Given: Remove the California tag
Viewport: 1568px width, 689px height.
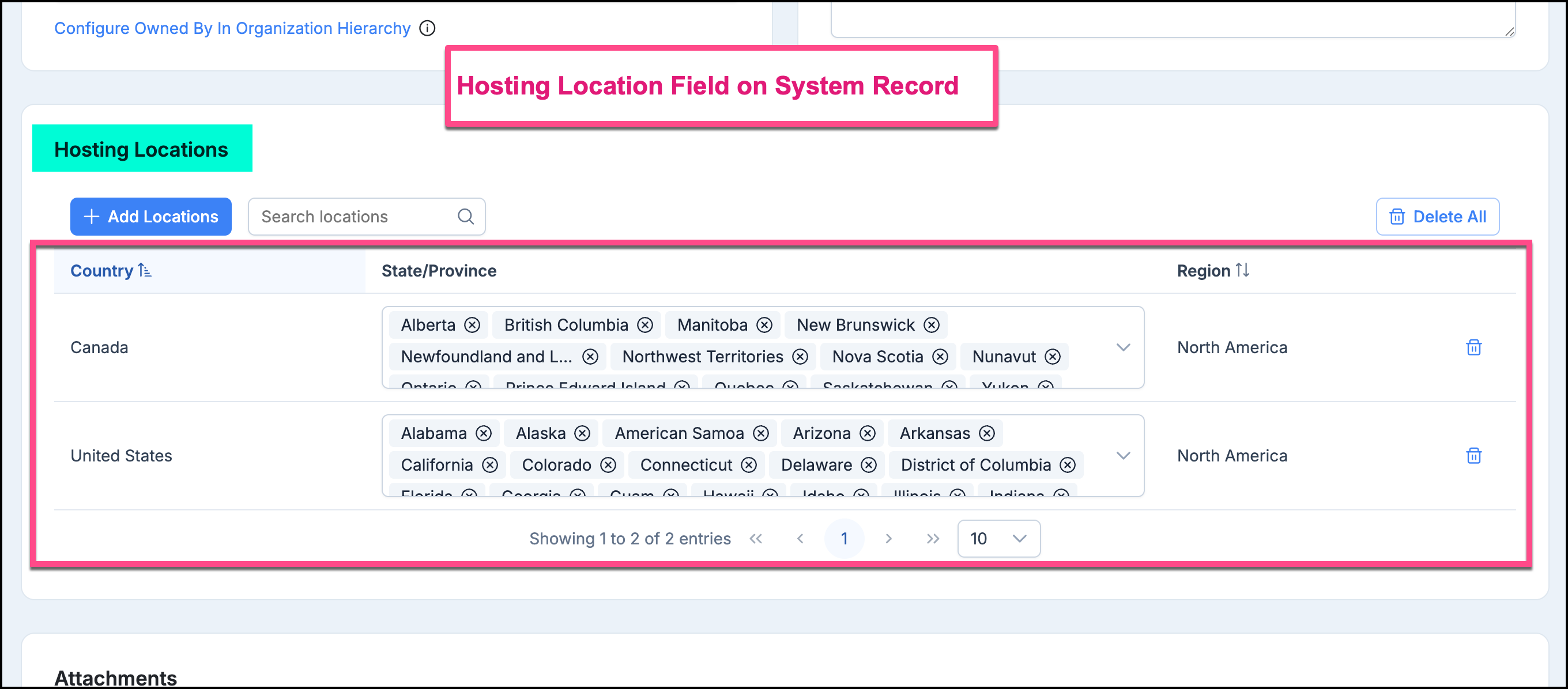Looking at the screenshot, I should (489, 464).
